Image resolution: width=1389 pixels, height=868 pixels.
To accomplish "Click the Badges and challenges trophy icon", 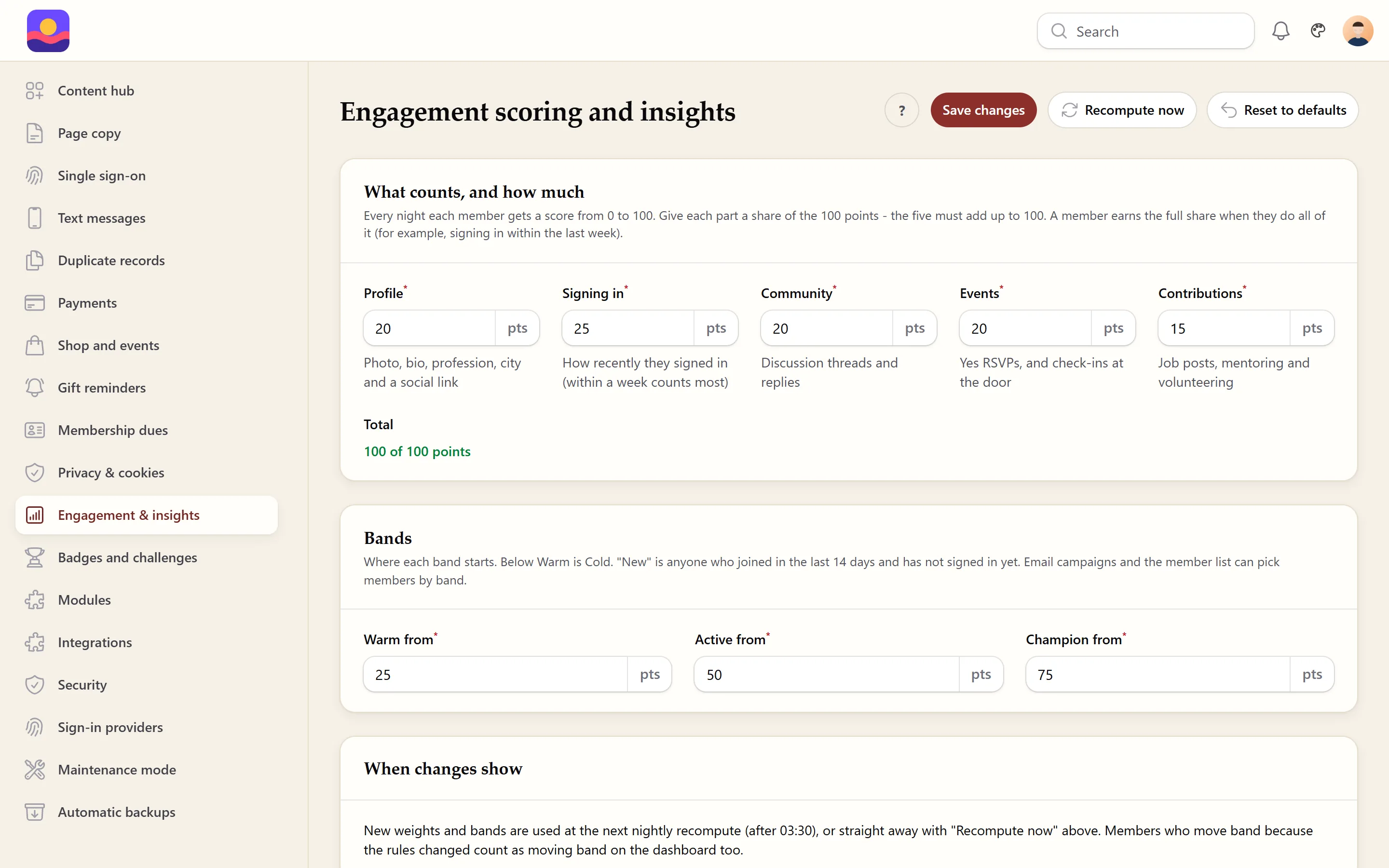I will point(34,557).
